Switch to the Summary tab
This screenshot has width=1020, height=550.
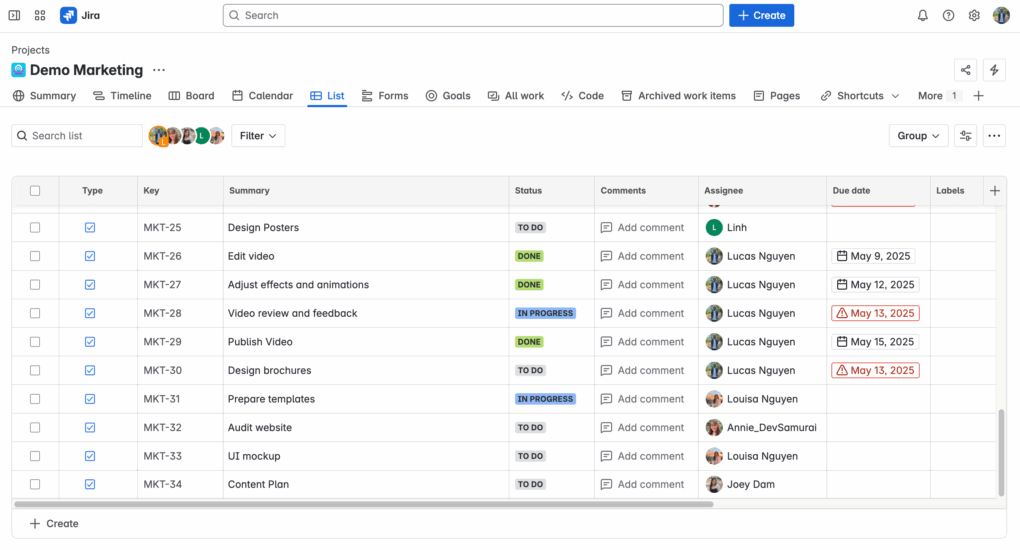pyautogui.click(x=44, y=96)
